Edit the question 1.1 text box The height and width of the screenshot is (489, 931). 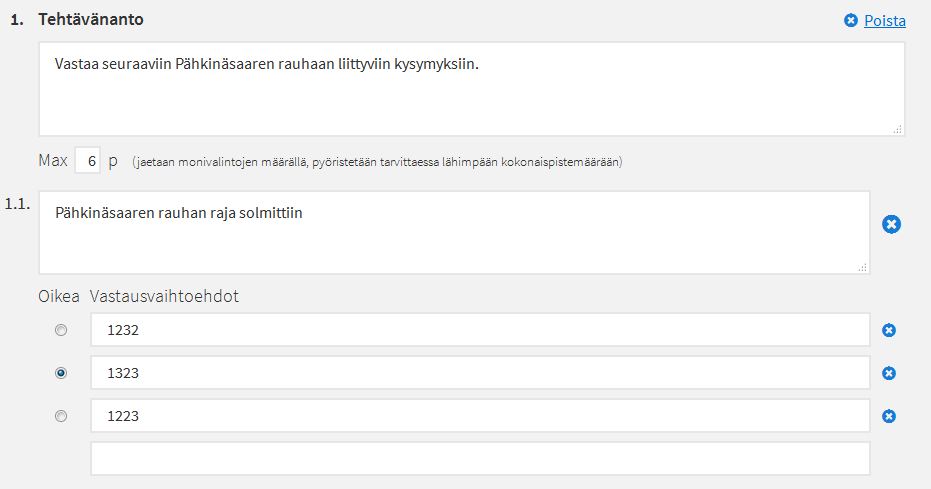pos(454,233)
